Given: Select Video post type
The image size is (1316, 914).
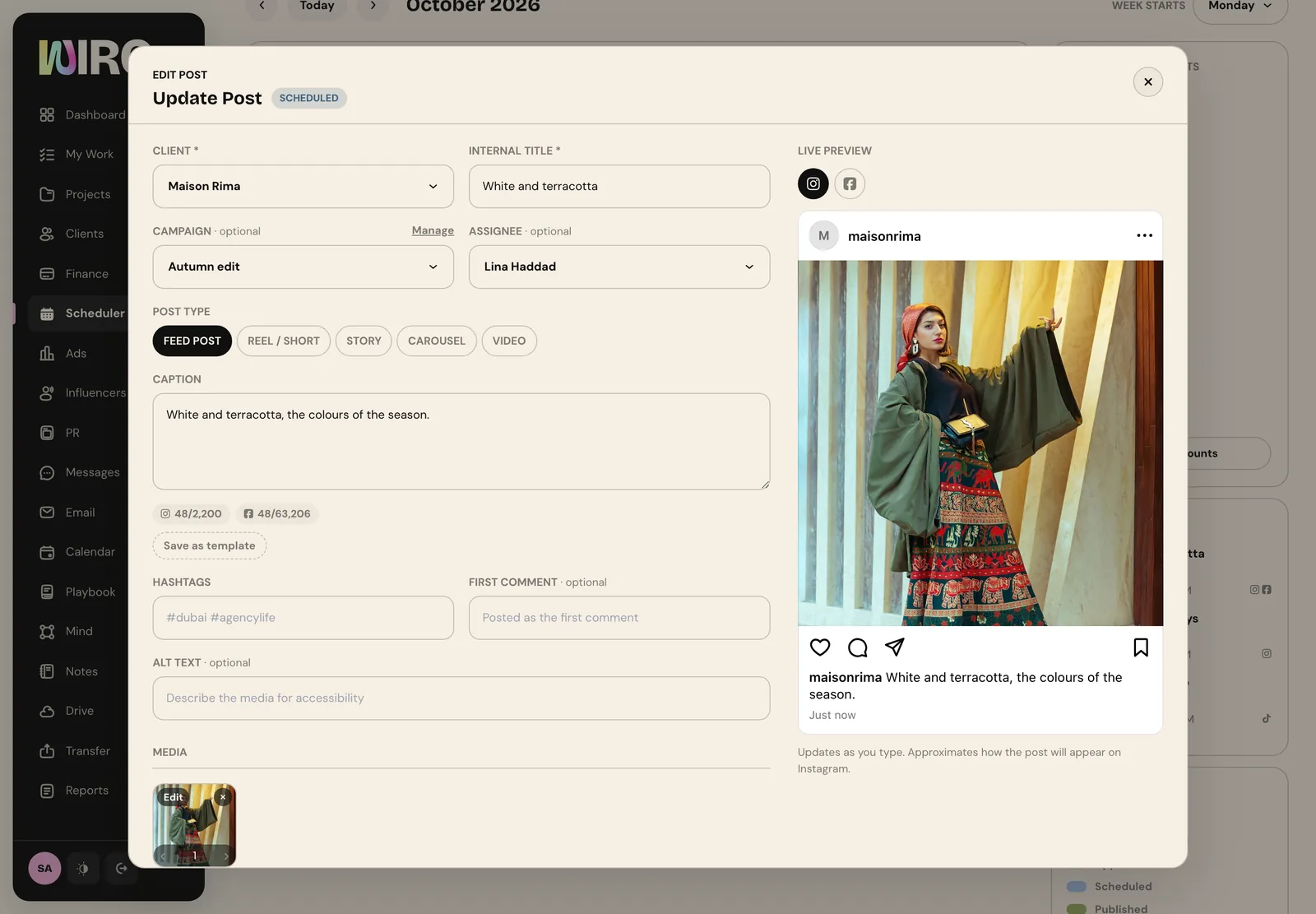Looking at the screenshot, I should [509, 341].
